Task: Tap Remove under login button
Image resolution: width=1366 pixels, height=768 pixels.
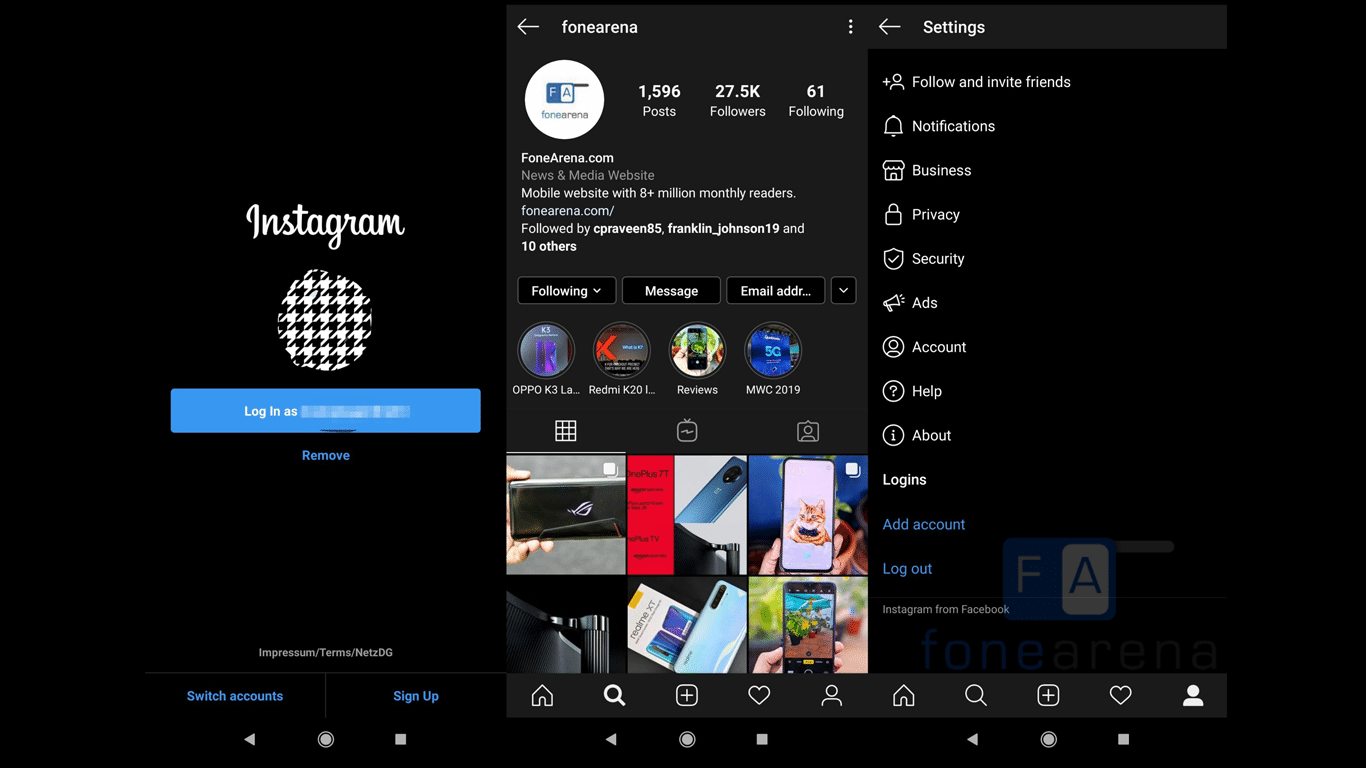Action: 326,455
